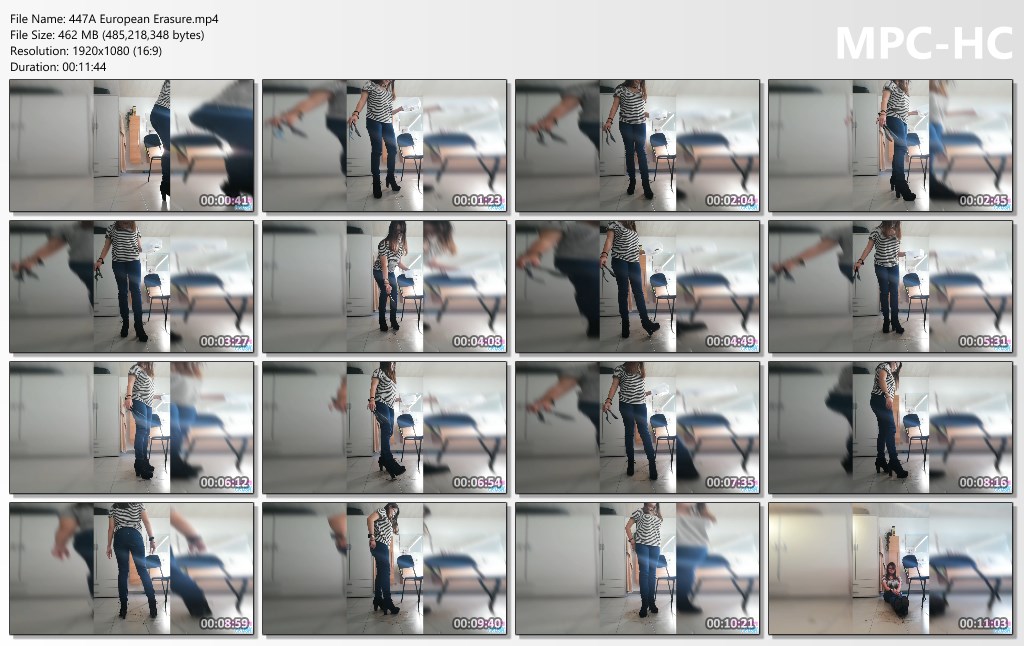Select the thumbnail stamped 00:07:35
This screenshot has width=1024, height=646.
637,428
